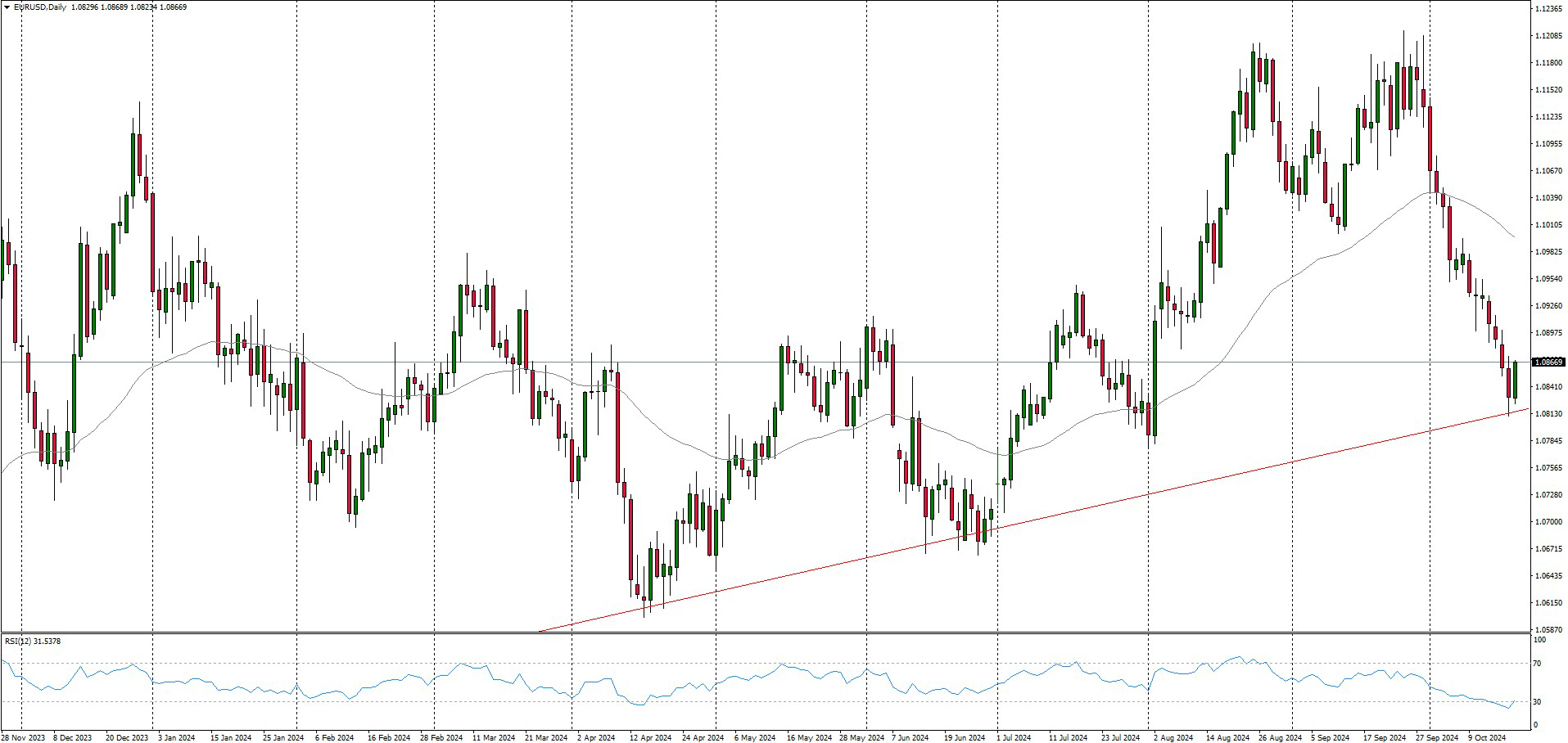Click the black 1.08669 current price label
Viewport: 1568px width, 743px height.
(x=1548, y=362)
